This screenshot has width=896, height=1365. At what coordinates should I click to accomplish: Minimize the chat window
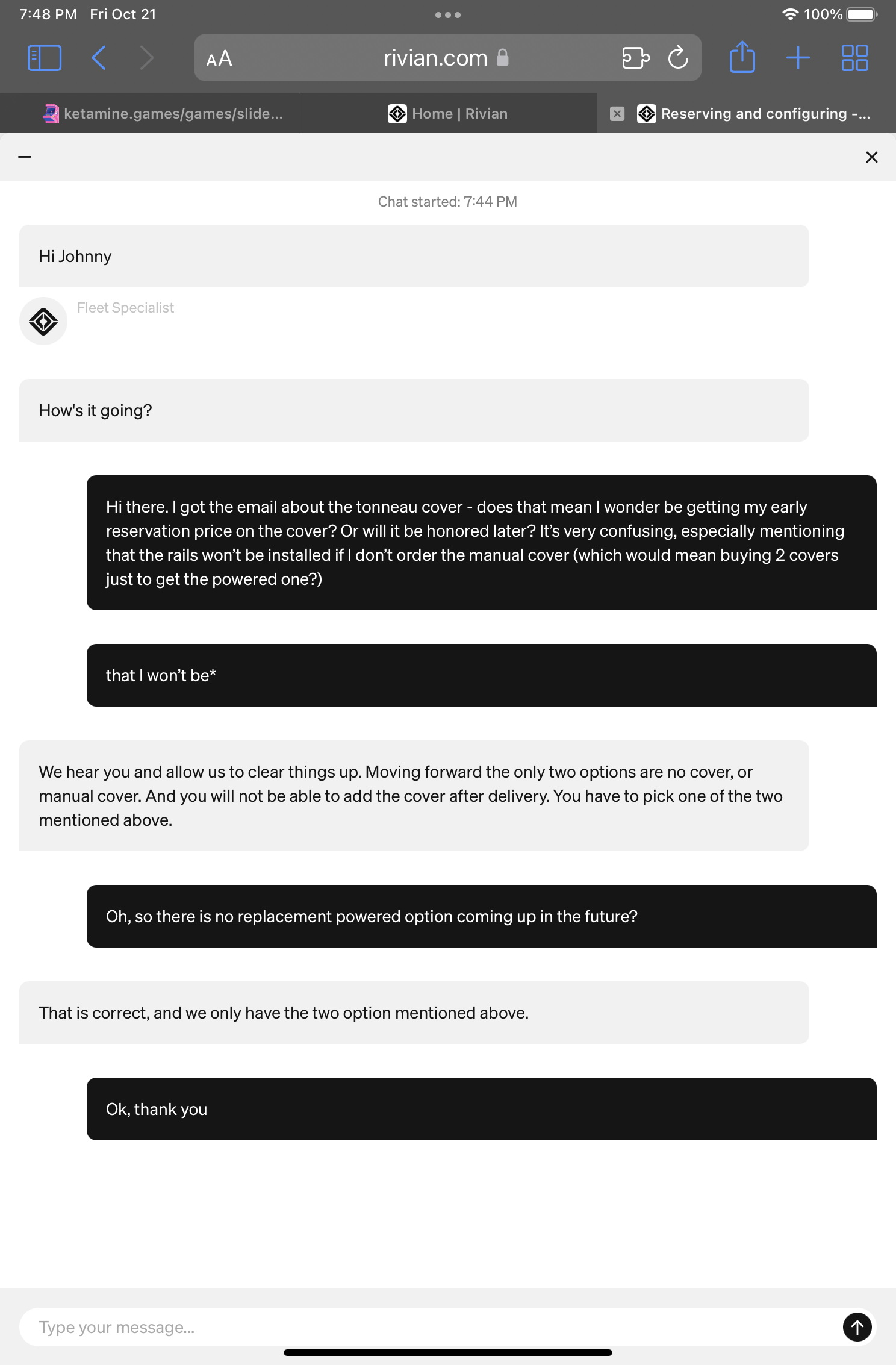(x=25, y=157)
